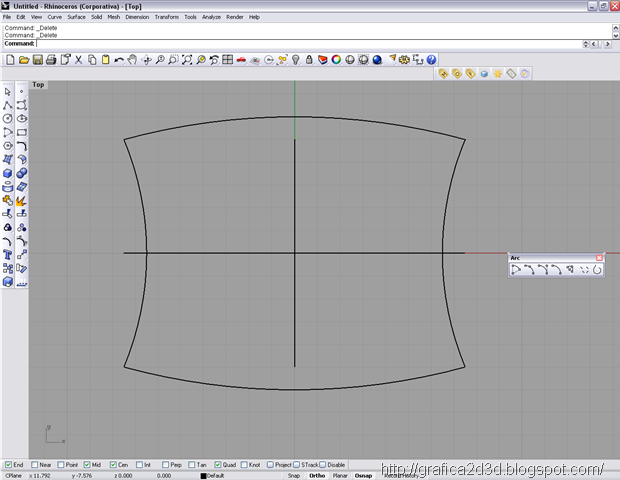Click the CPlane status bar label
The height and width of the screenshot is (480, 620).
[x=14, y=476]
